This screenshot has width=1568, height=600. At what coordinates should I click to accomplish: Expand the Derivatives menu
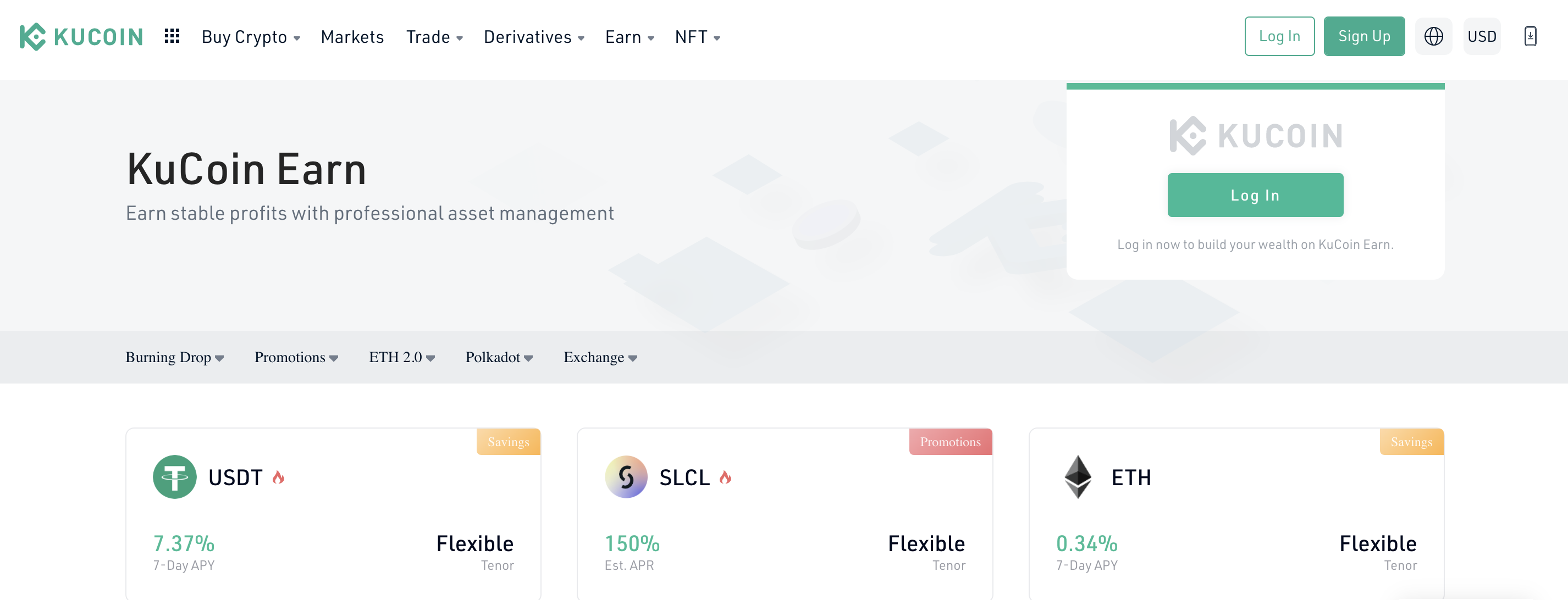[x=534, y=37]
